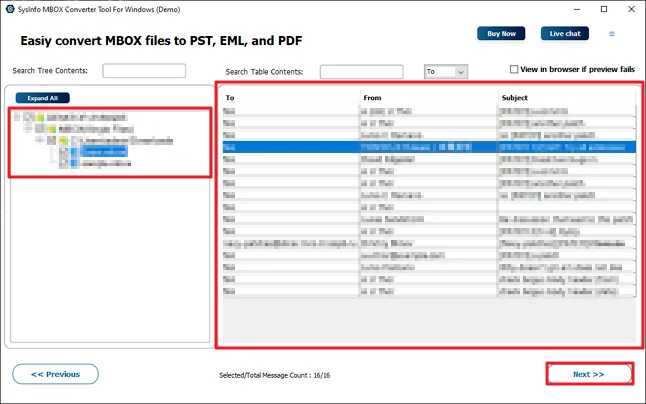Click the Buy Now button

[x=501, y=34]
